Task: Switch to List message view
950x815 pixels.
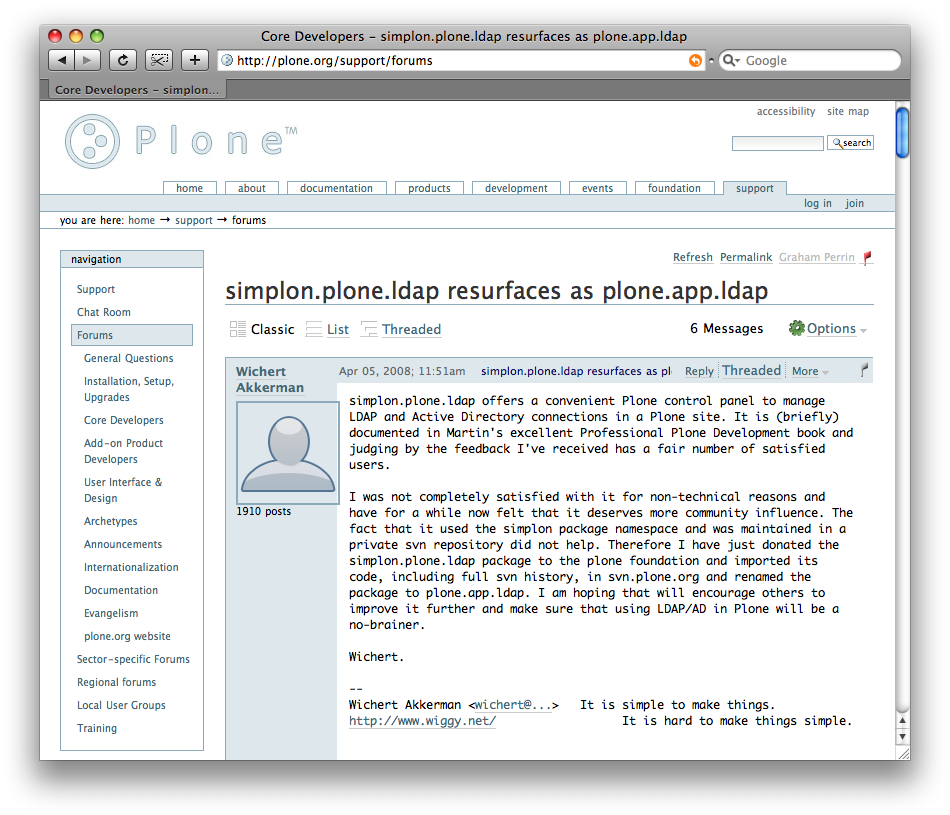Action: (x=328, y=329)
